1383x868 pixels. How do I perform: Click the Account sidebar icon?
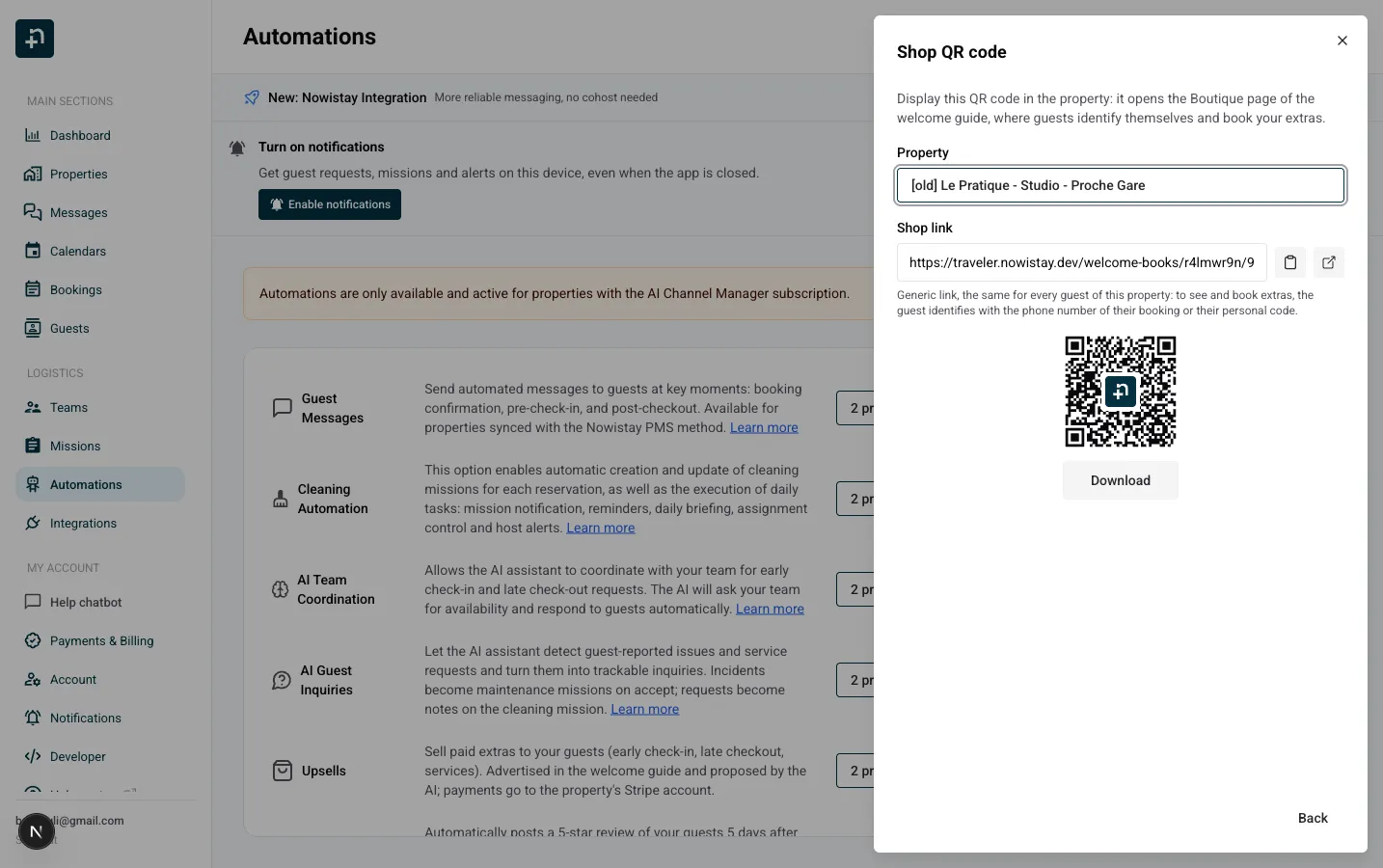(x=33, y=679)
